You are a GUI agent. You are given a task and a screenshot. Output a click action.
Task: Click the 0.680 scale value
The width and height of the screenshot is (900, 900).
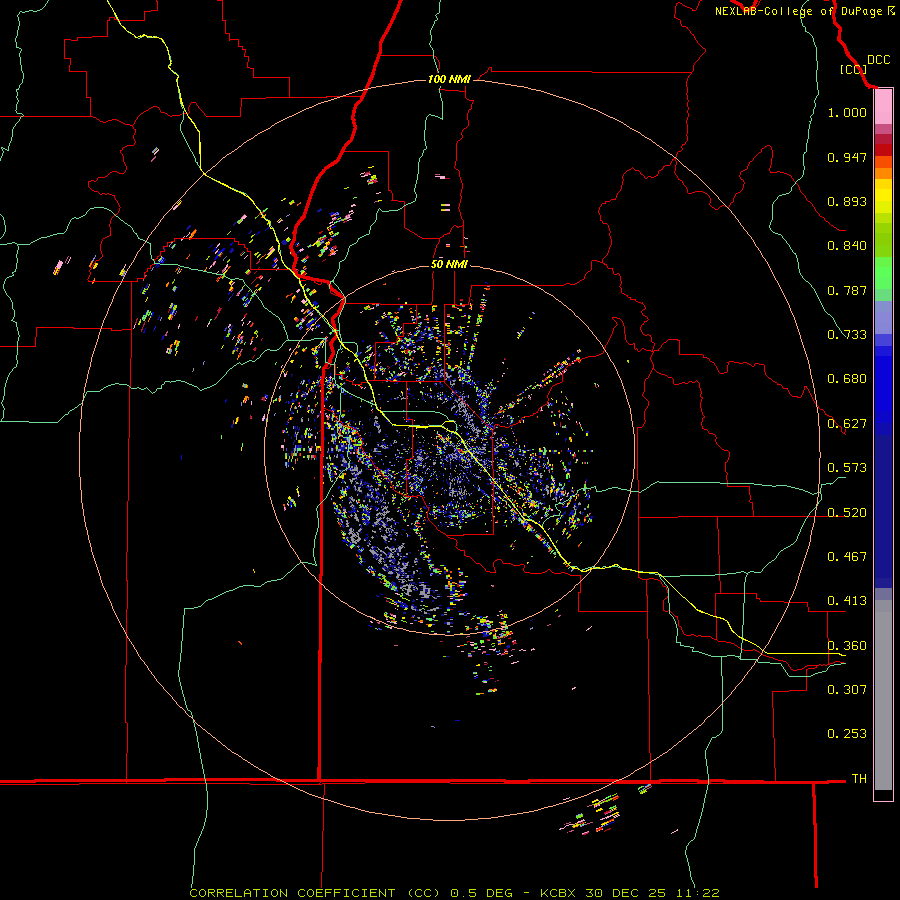[847, 379]
